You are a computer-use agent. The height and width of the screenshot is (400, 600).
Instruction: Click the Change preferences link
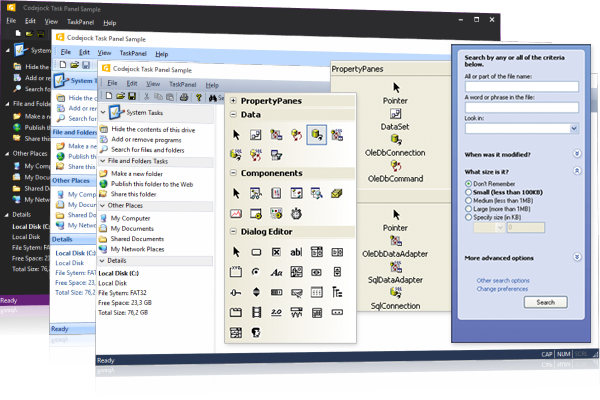pos(505,288)
